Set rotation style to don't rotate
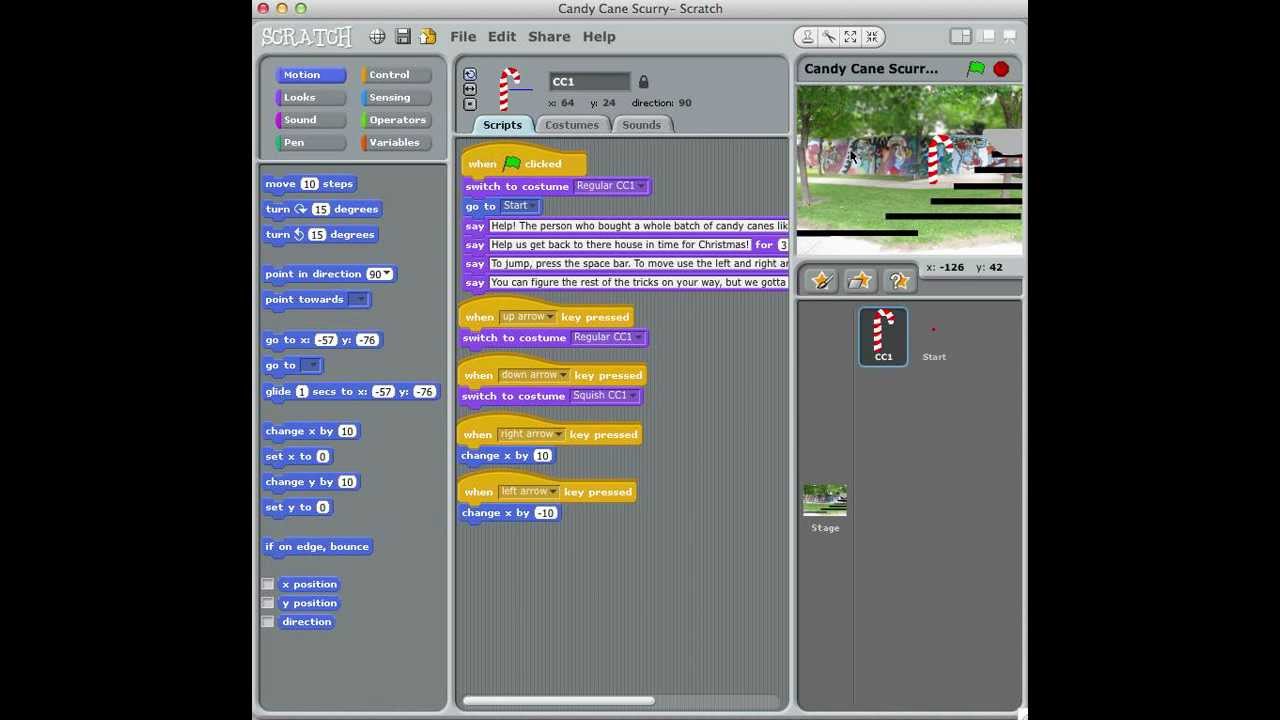Viewport: 1280px width, 720px height. (470, 103)
